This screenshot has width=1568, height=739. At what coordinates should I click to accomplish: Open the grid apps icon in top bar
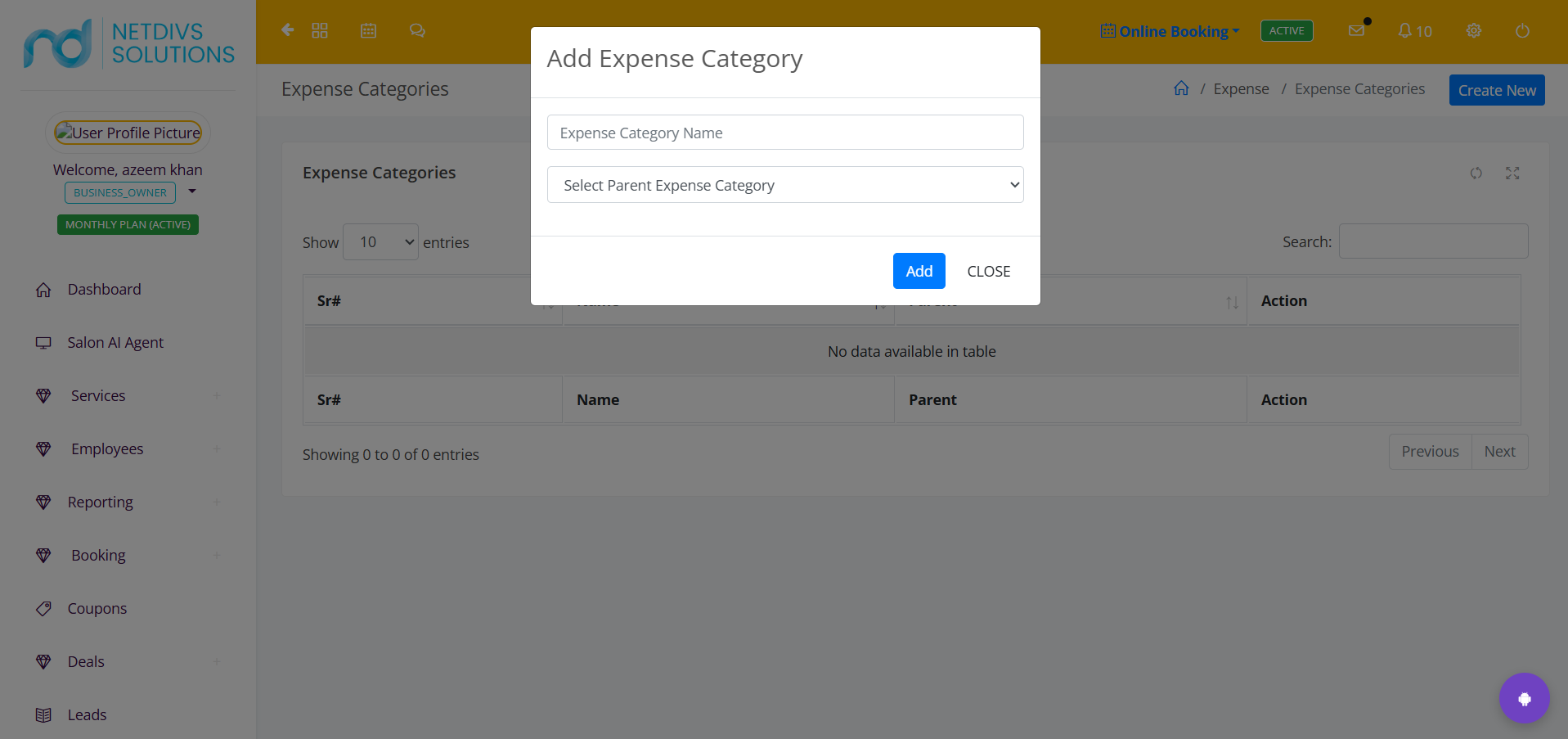click(320, 30)
